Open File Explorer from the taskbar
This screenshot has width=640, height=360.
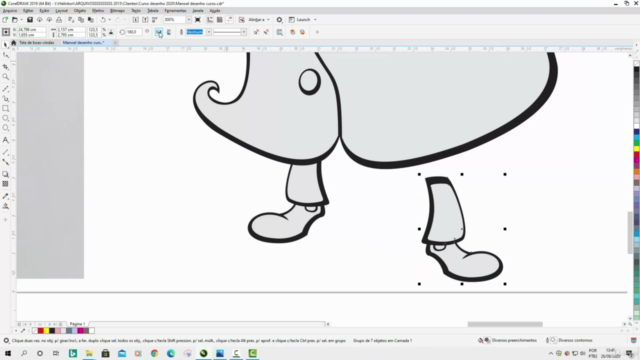coord(89,353)
